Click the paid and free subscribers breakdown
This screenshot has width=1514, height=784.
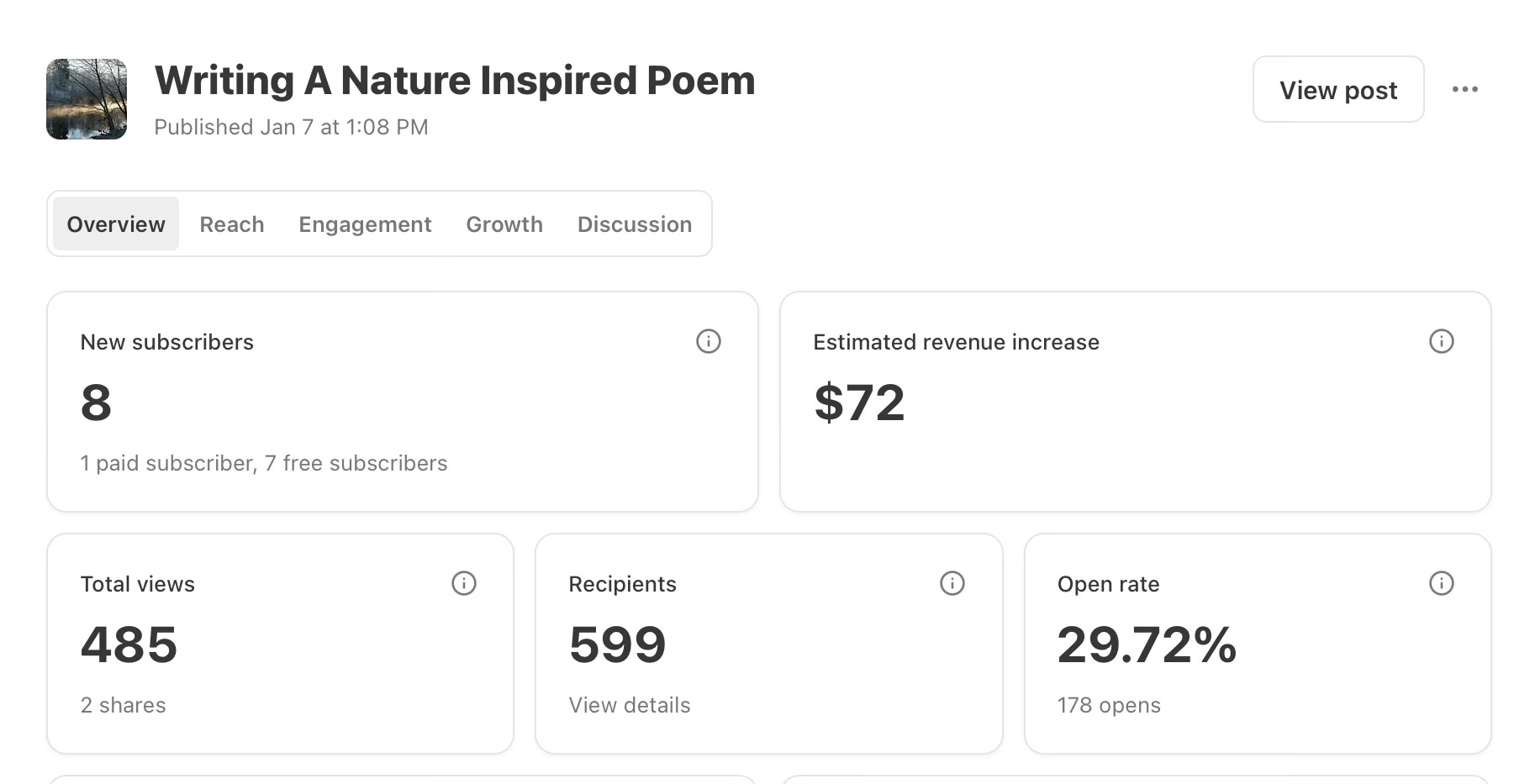tap(264, 463)
